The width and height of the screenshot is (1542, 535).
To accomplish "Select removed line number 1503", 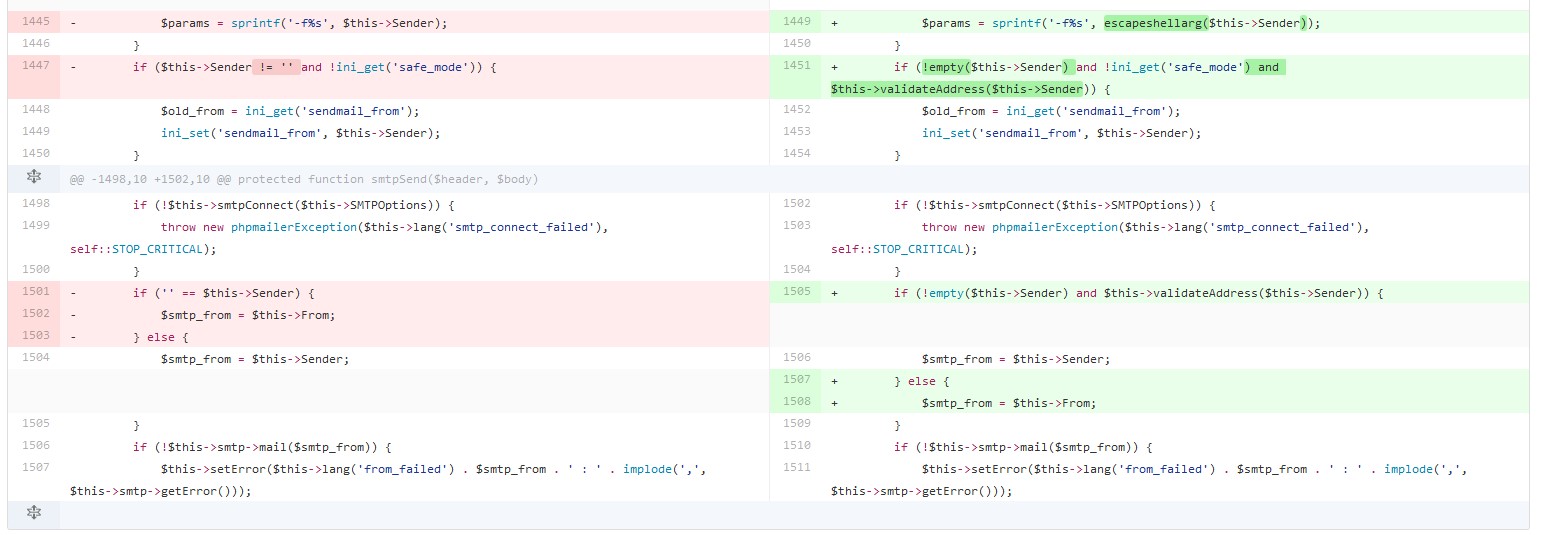I will [35, 336].
